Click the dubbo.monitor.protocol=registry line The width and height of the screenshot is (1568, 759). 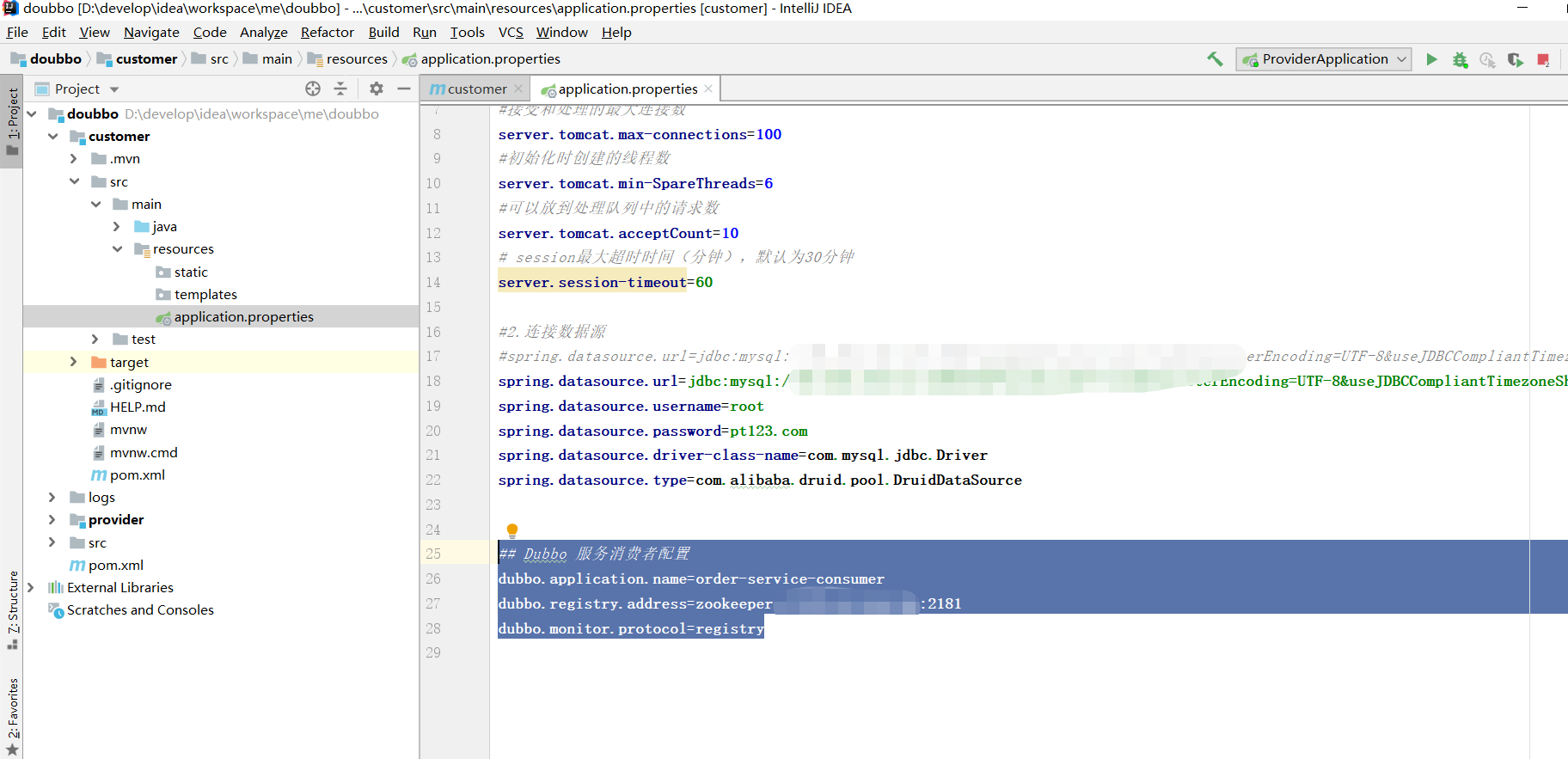tap(631, 628)
